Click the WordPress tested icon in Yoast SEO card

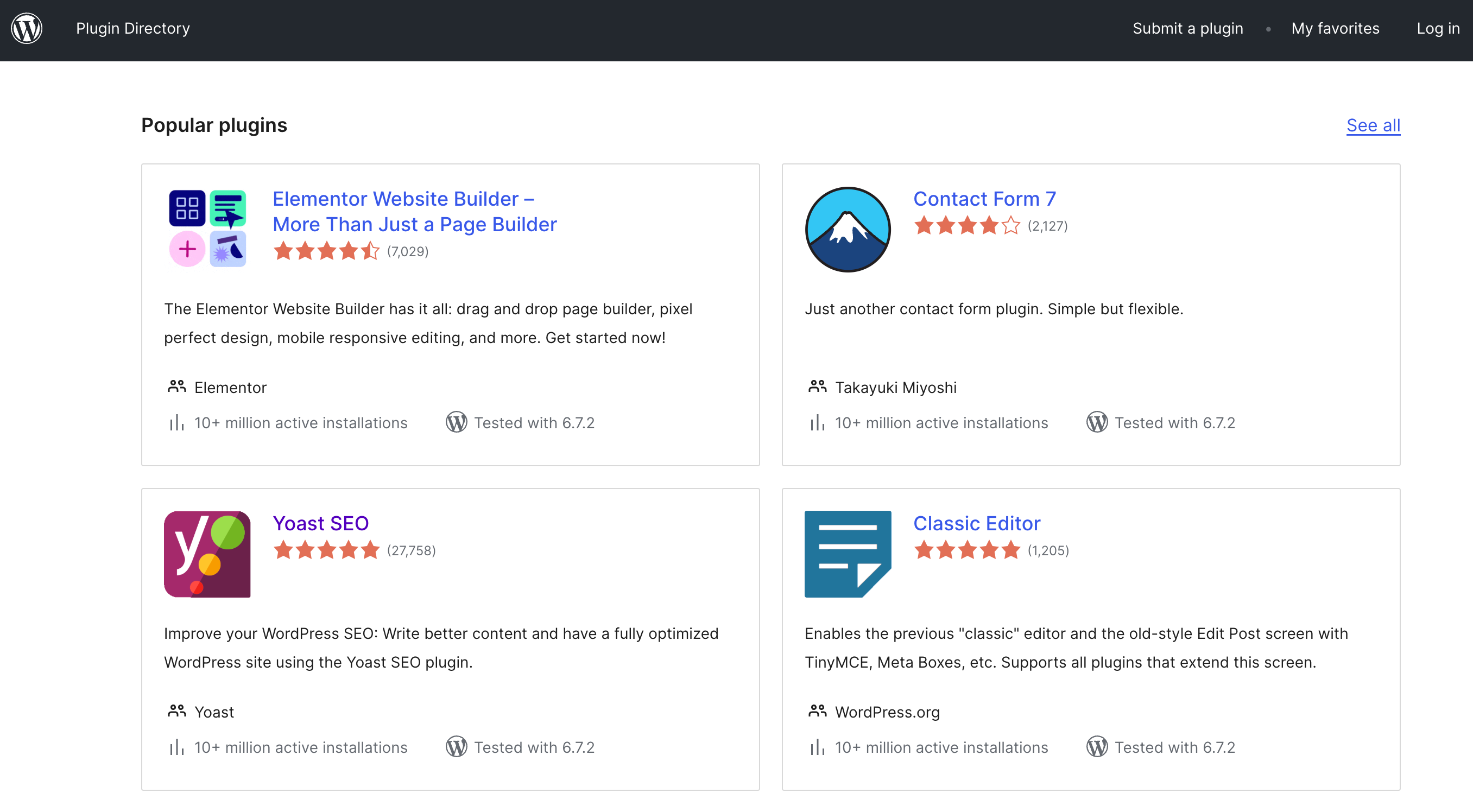(x=456, y=747)
